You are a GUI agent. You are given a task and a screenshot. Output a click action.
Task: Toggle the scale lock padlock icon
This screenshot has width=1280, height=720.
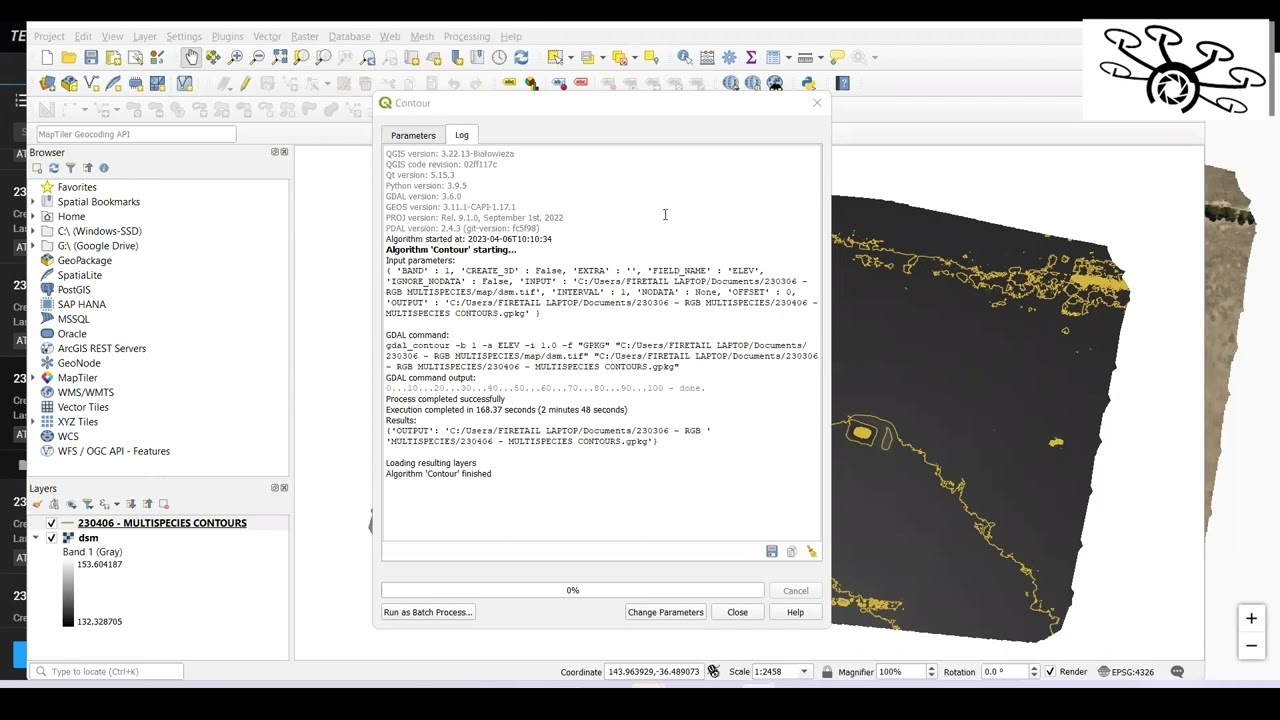(827, 672)
